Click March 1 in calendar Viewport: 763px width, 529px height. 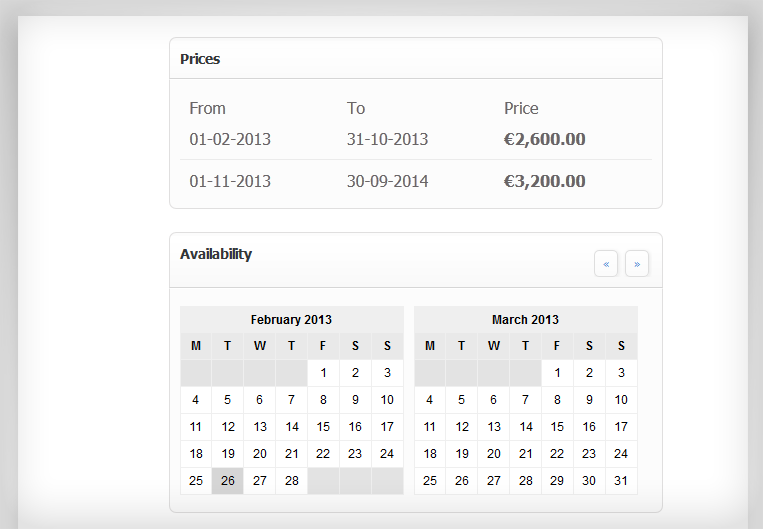(557, 373)
